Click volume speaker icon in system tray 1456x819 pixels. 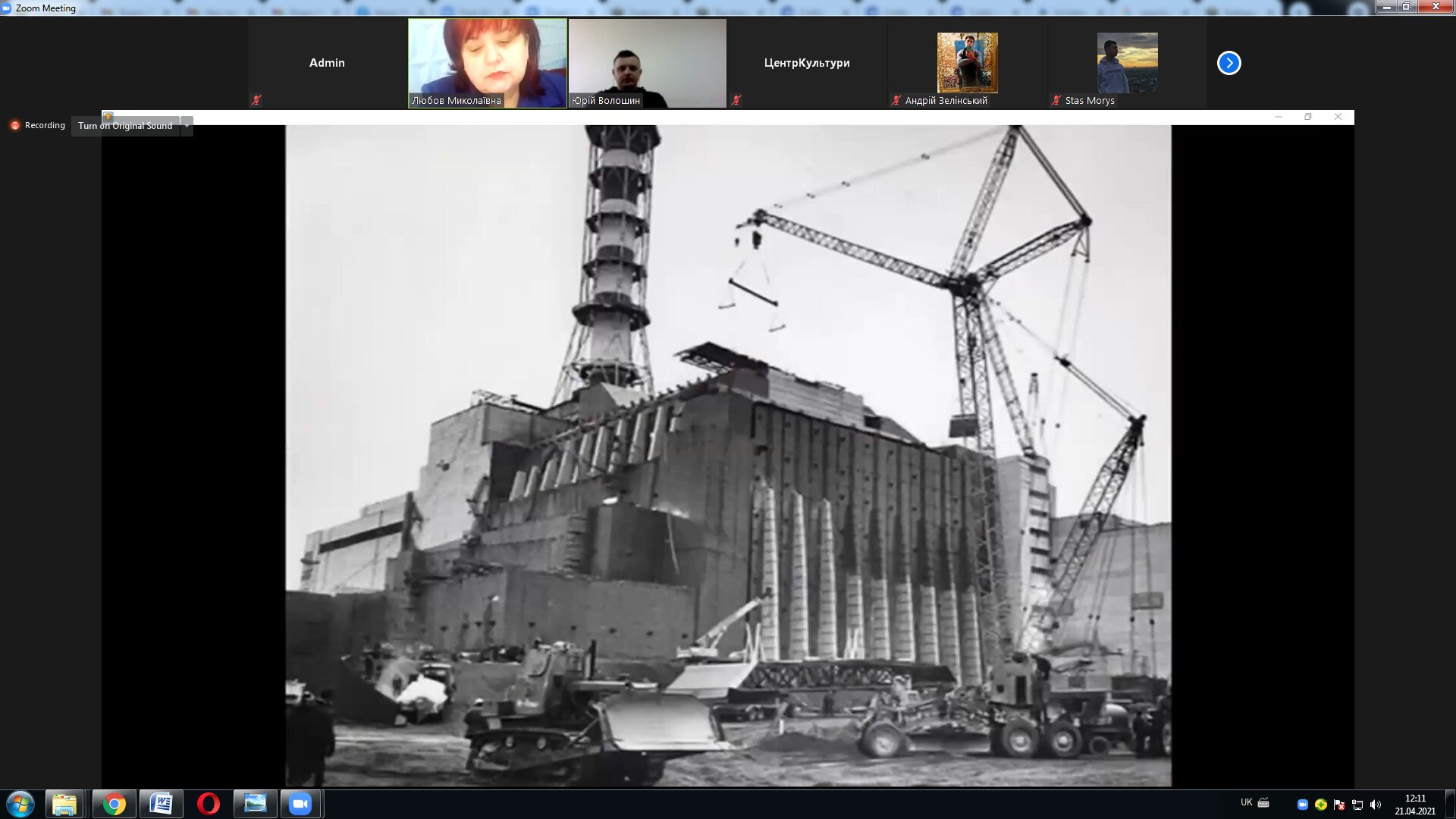(x=1376, y=805)
